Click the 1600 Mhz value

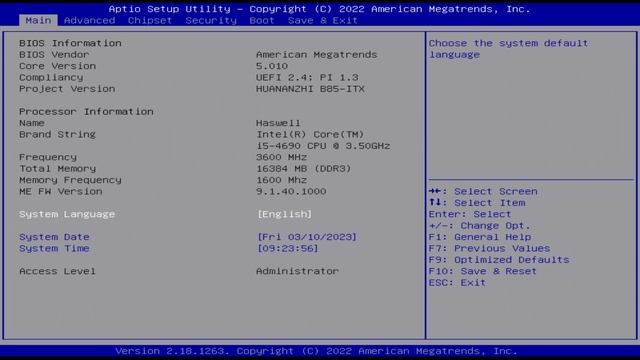click(282, 180)
